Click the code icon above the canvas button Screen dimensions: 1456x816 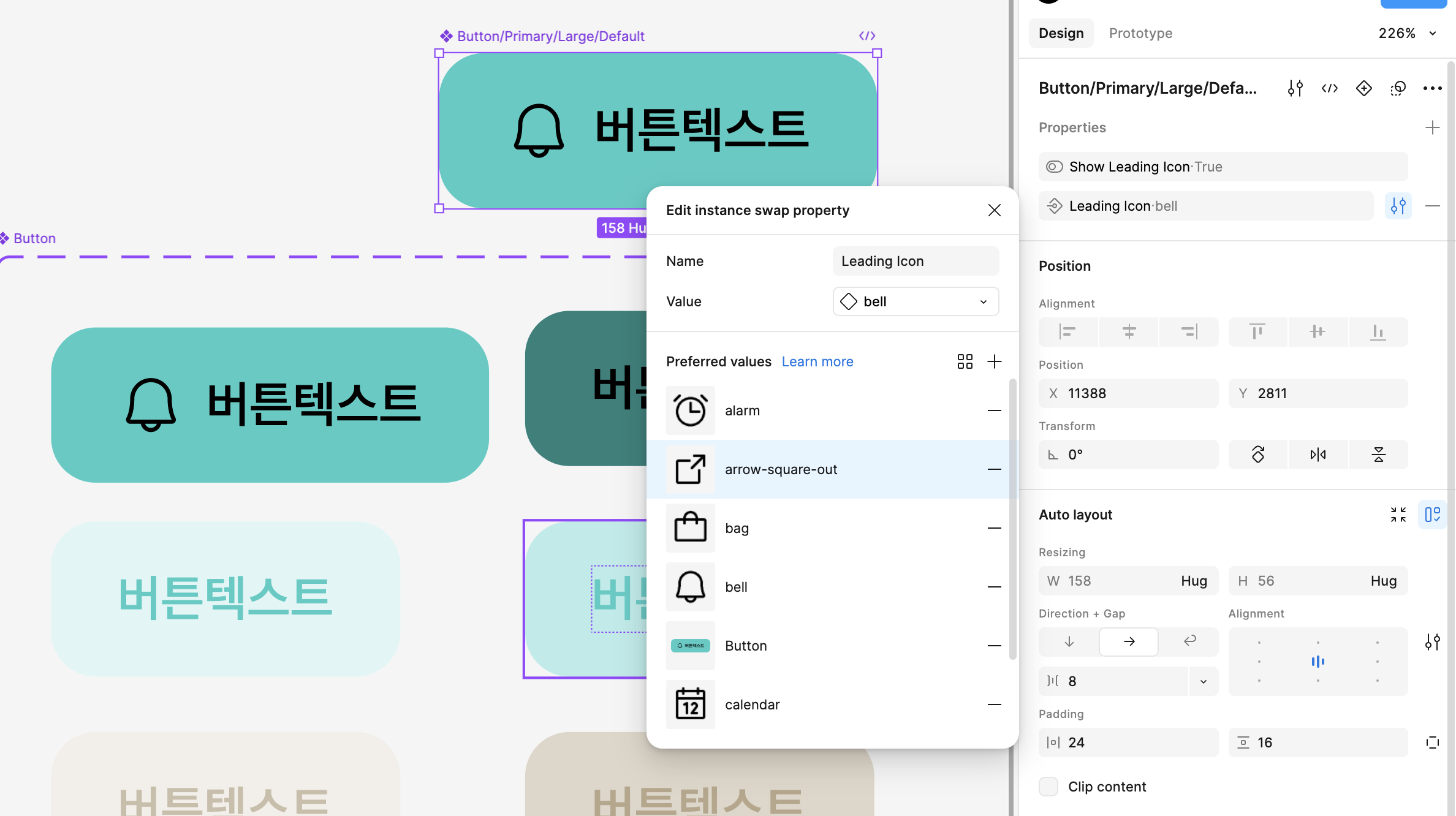[866, 36]
